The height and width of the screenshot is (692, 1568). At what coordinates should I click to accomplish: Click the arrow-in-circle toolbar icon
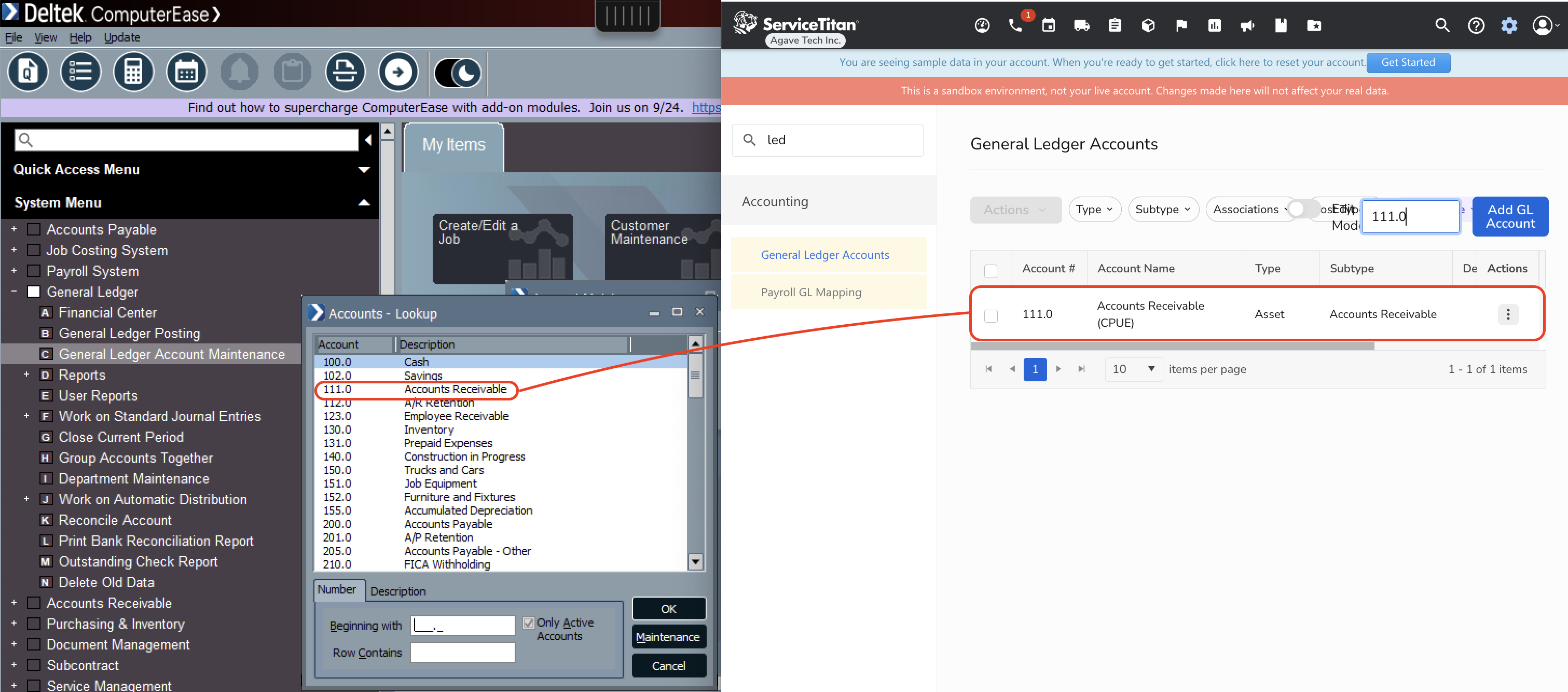tap(398, 72)
